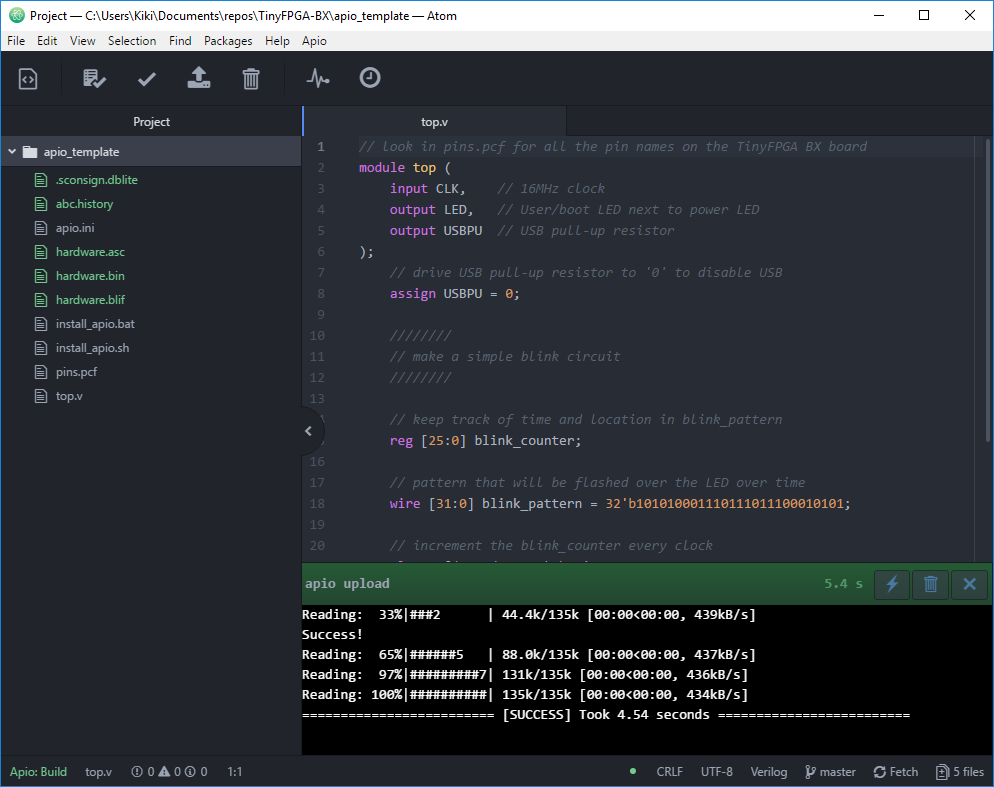994x787 pixels.
Task: Click the simulate waveform pulse icon
Action: (x=318, y=78)
